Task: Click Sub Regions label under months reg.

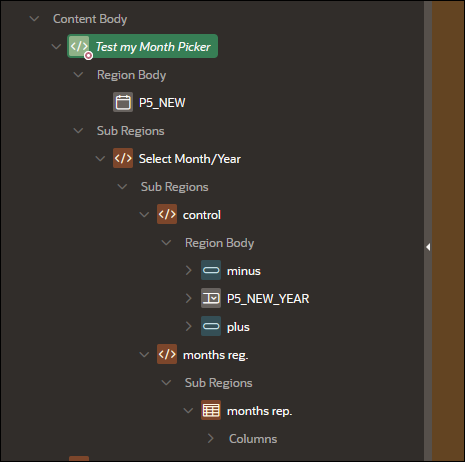Action: pos(219,383)
